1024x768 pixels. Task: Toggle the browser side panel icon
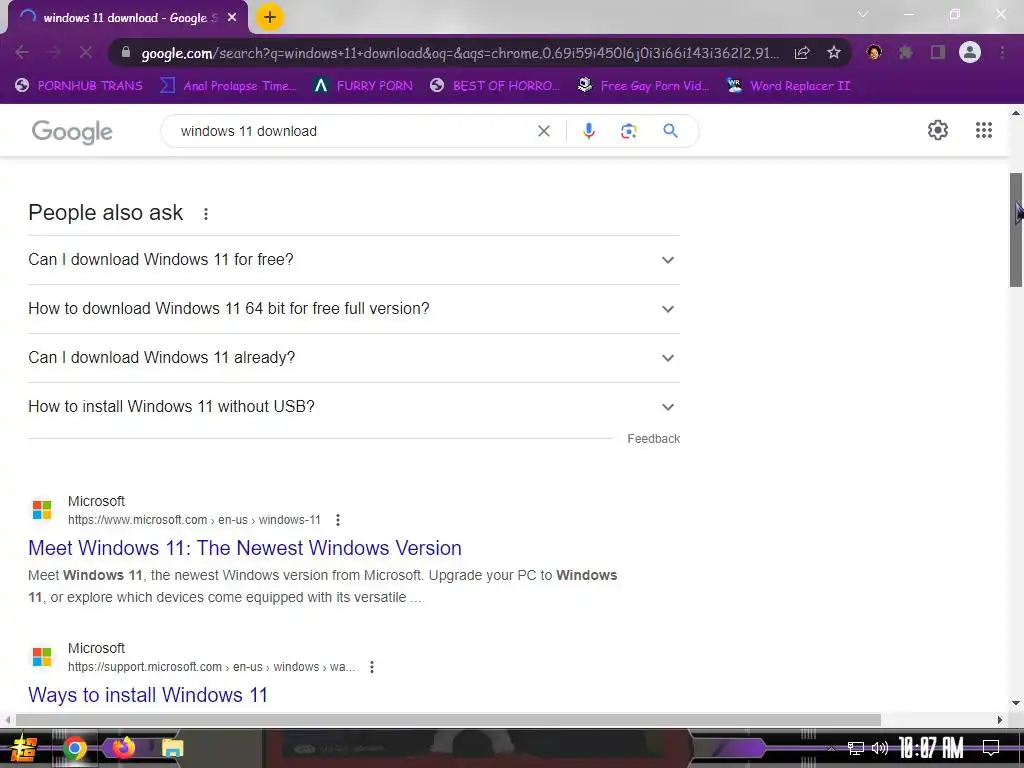pos(938,52)
